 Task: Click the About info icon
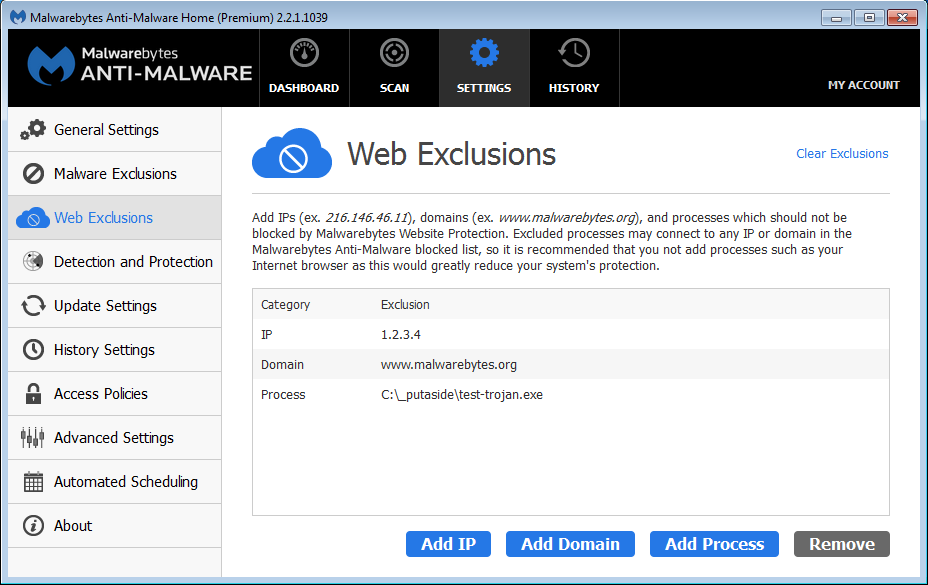point(33,525)
